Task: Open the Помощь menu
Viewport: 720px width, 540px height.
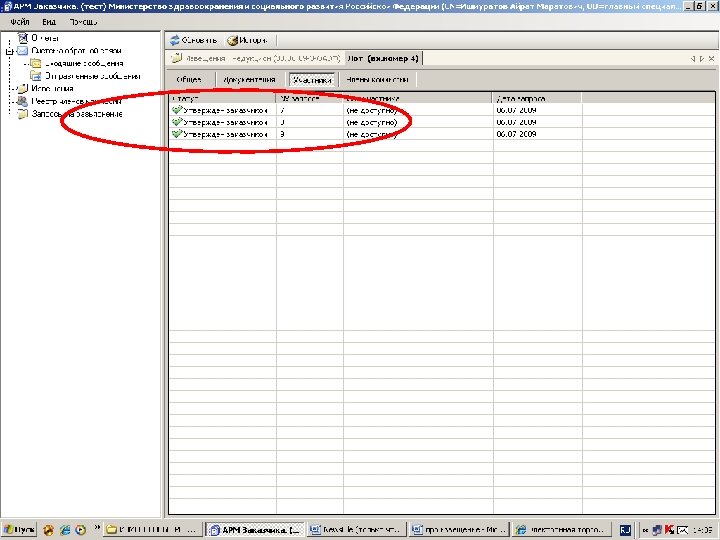Action: [84, 22]
